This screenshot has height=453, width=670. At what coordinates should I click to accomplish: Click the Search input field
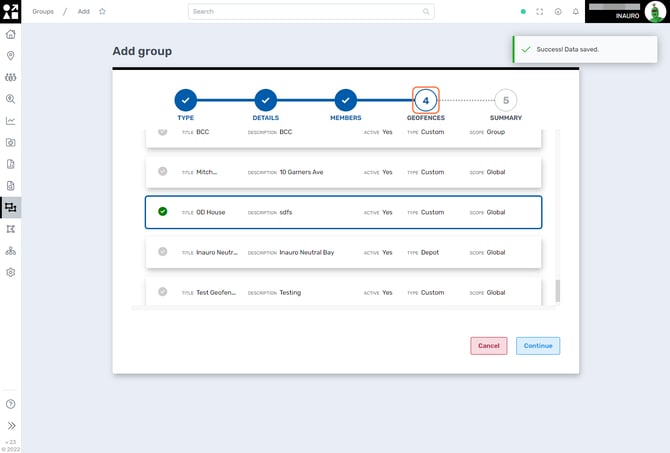pos(311,12)
